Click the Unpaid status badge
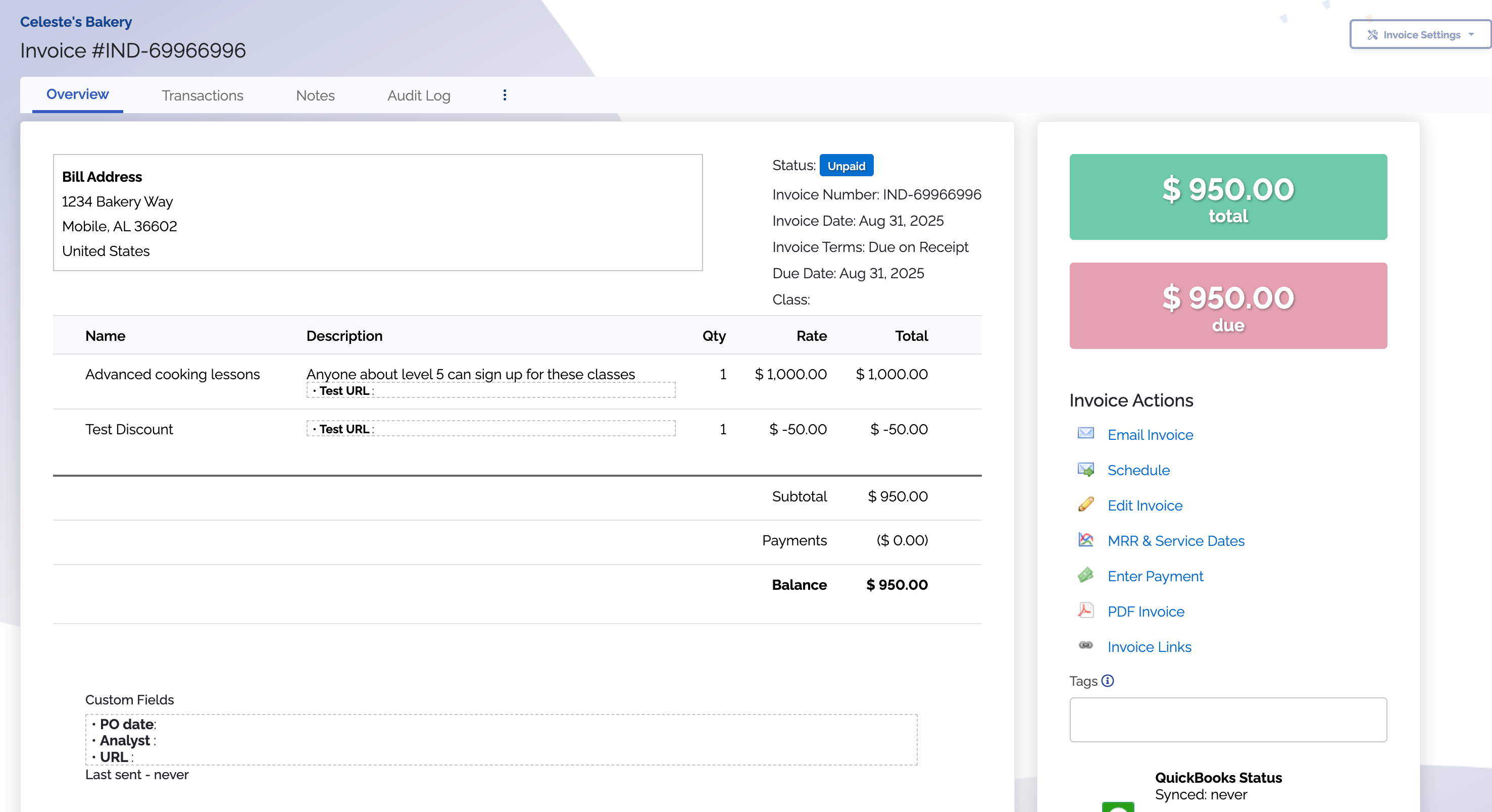 coord(846,166)
